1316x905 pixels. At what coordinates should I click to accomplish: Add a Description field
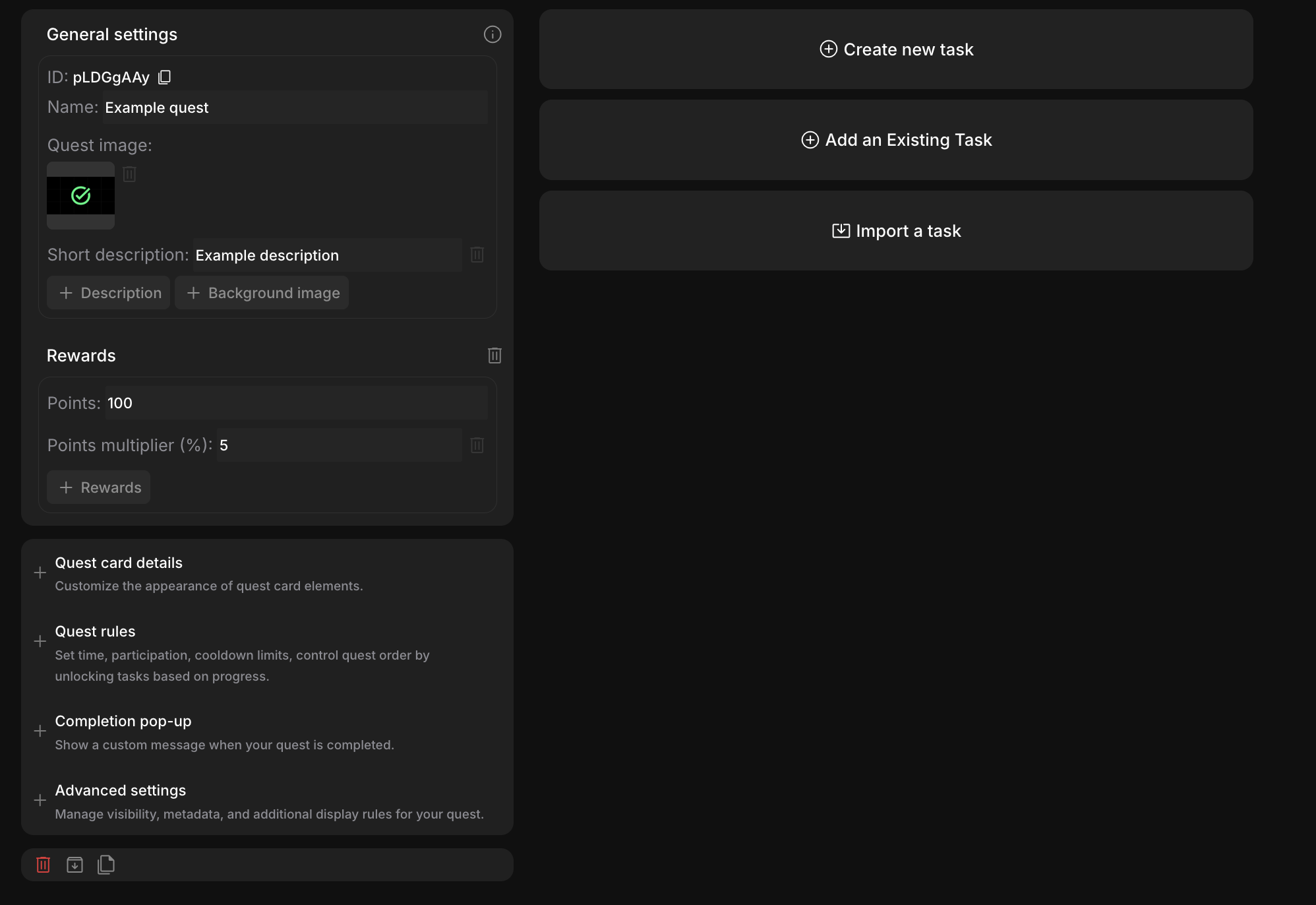click(109, 293)
